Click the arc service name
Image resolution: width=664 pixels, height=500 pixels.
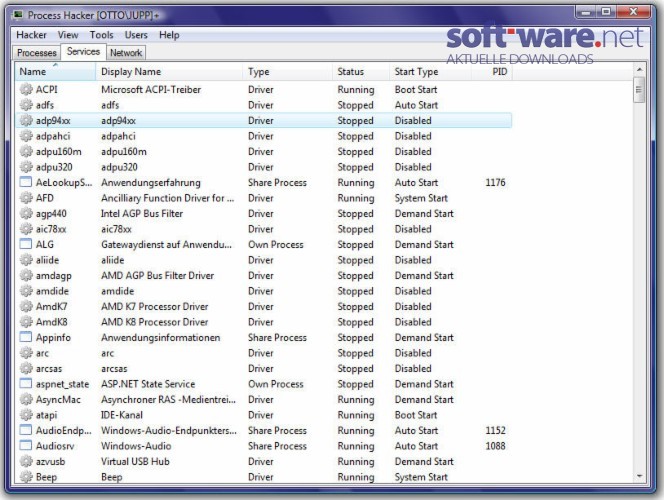pyautogui.click(x=42, y=353)
